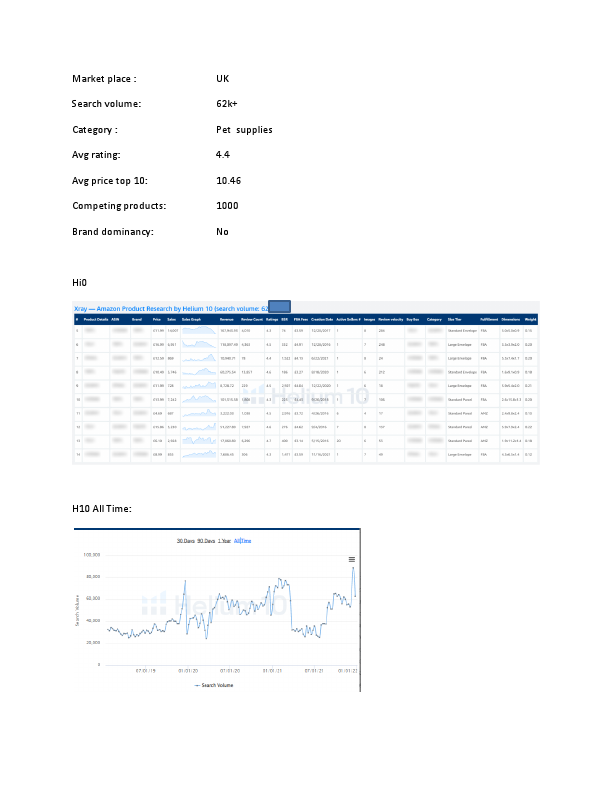Click the 'Pet supplies' value
Screen dimensions: 612x792
[x=244, y=130]
